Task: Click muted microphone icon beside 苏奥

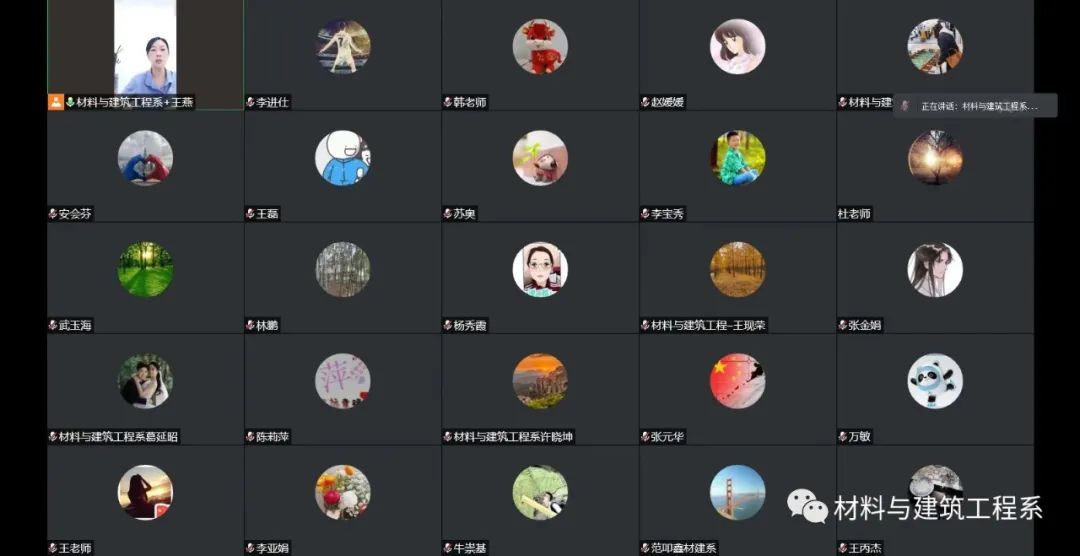Action: click(448, 214)
